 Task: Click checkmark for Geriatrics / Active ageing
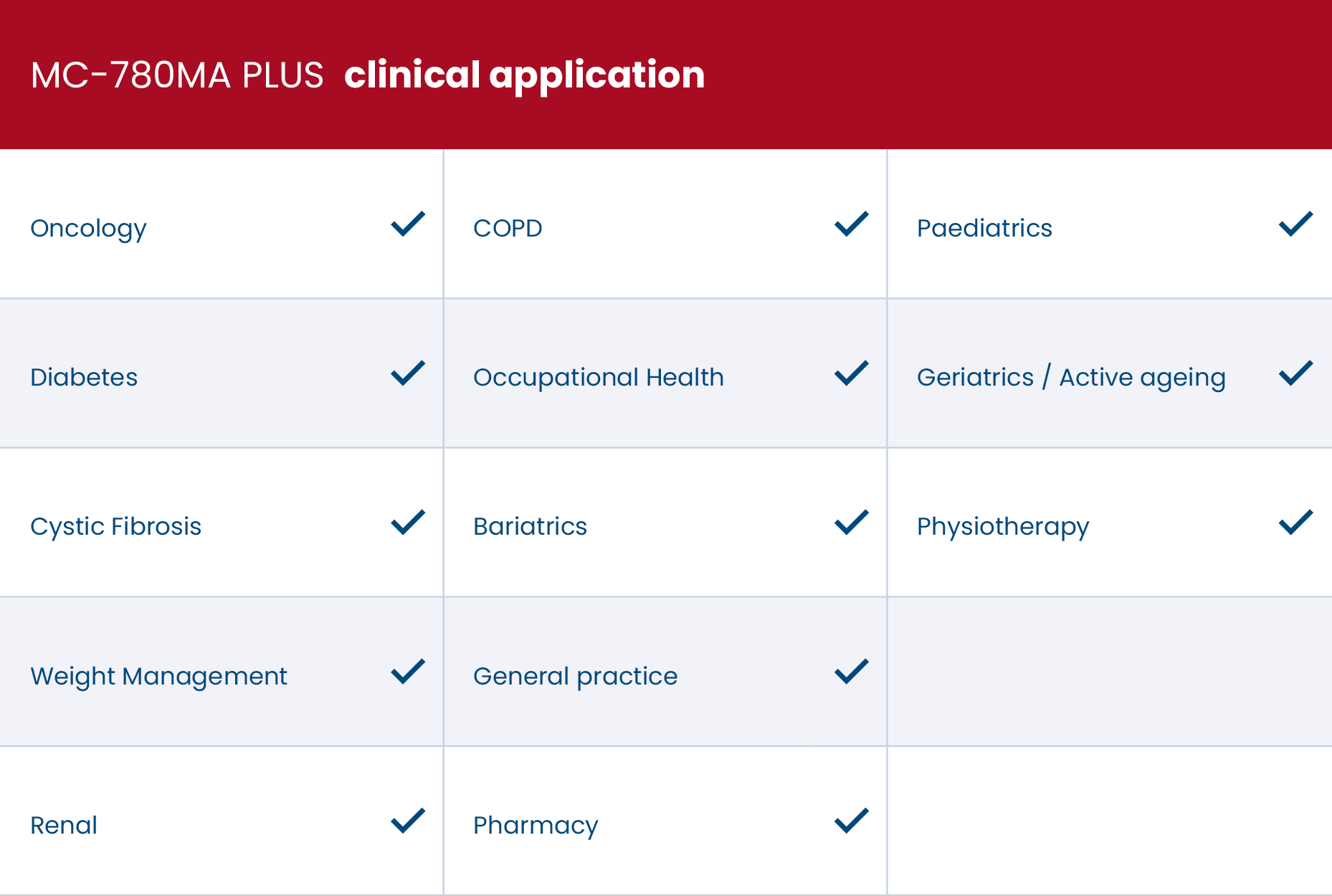pyautogui.click(x=1296, y=373)
